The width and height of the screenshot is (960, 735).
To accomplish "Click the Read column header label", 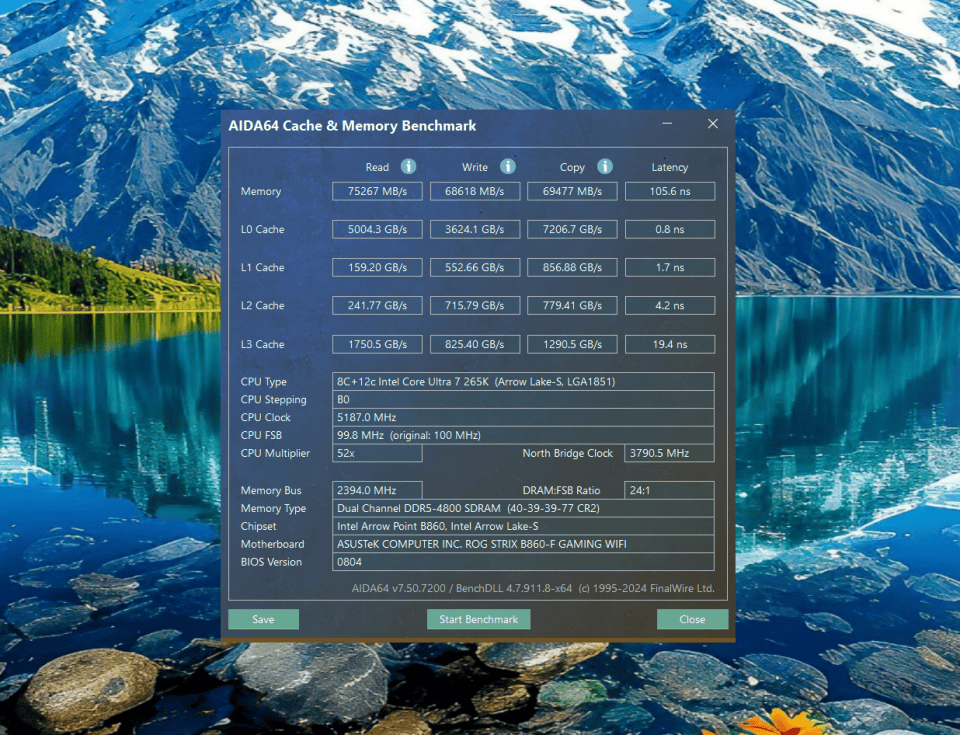I will coord(377,167).
